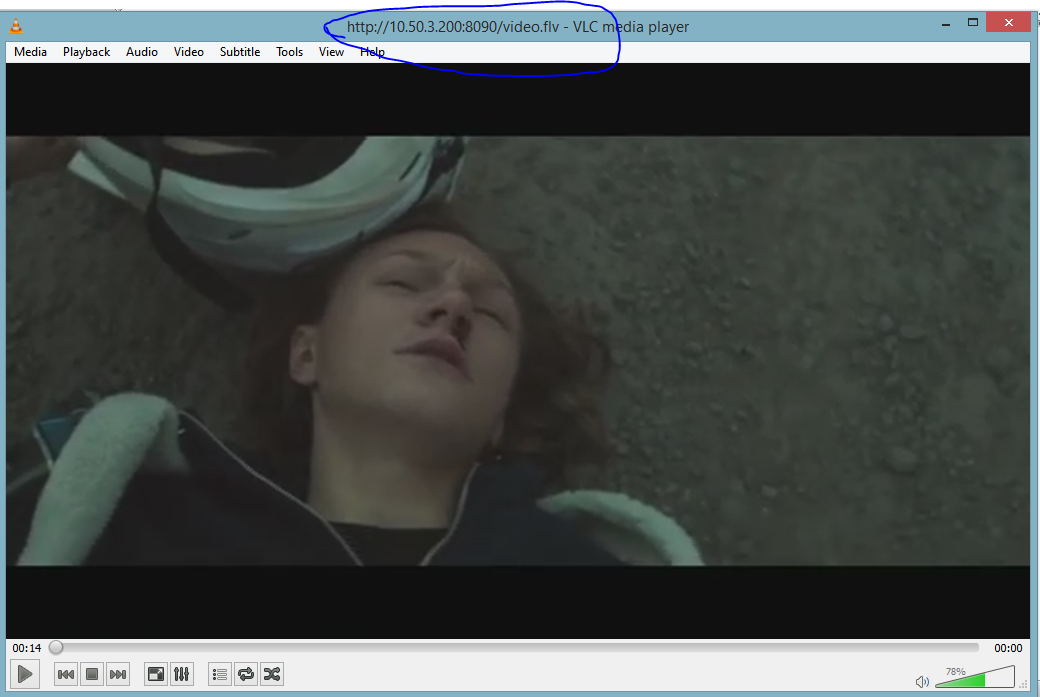Mute audio via the speaker icon
This screenshot has width=1040, height=697.
coord(922,682)
